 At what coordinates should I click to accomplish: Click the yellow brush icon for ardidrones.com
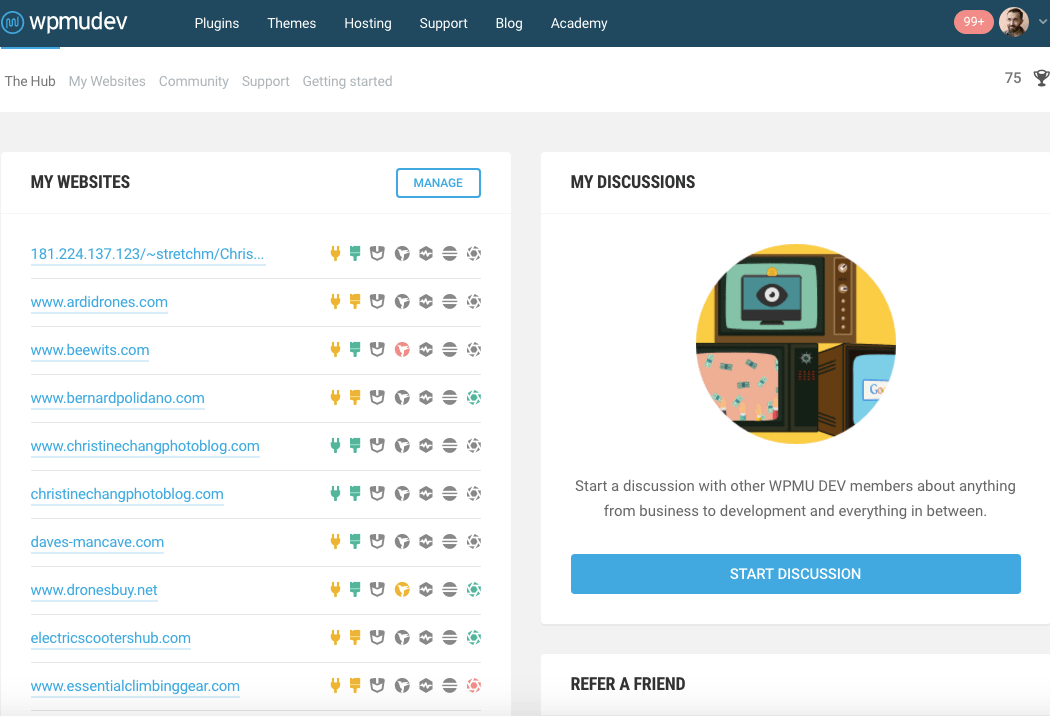pyautogui.click(x=355, y=301)
